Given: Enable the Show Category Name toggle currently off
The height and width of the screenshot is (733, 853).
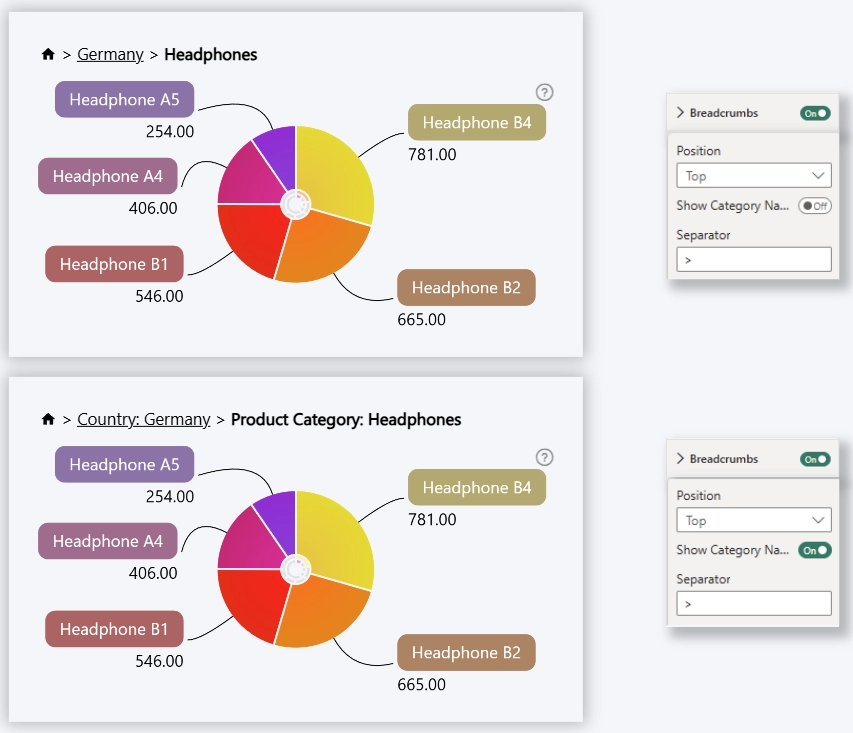Looking at the screenshot, I should tap(814, 206).
